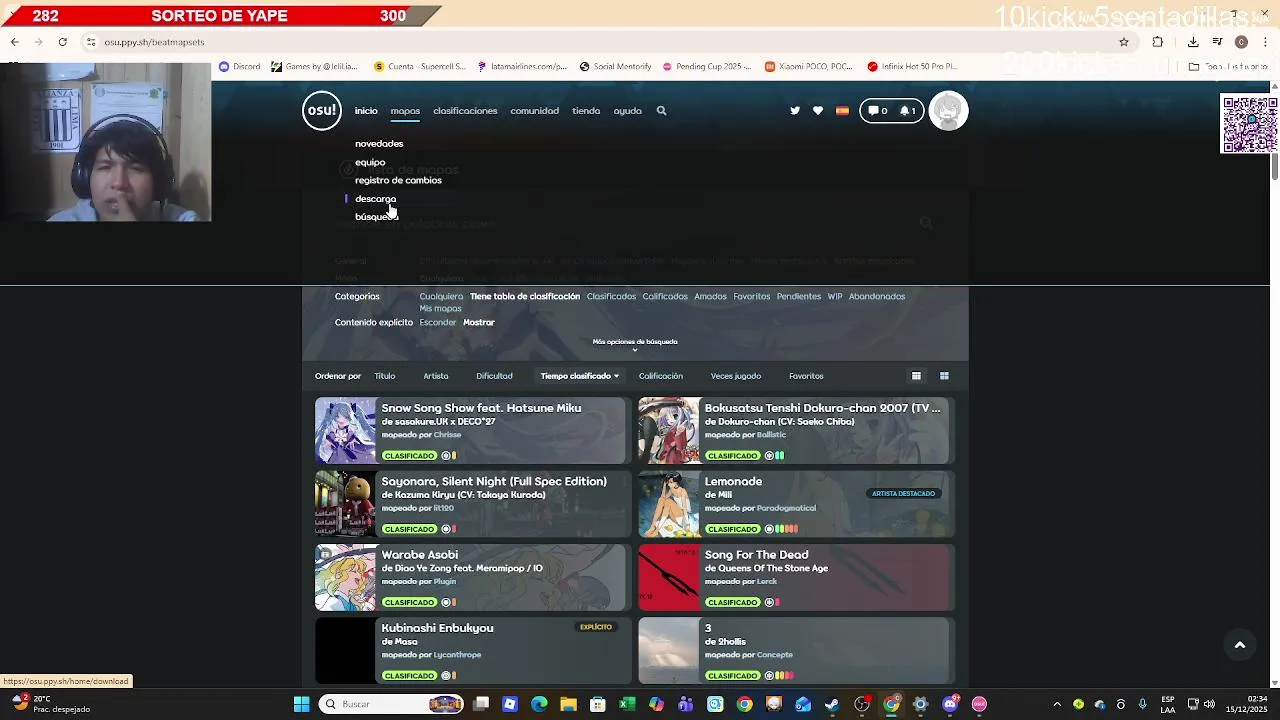Choose registro de cambios entry
The height and width of the screenshot is (720, 1280).
(x=398, y=181)
